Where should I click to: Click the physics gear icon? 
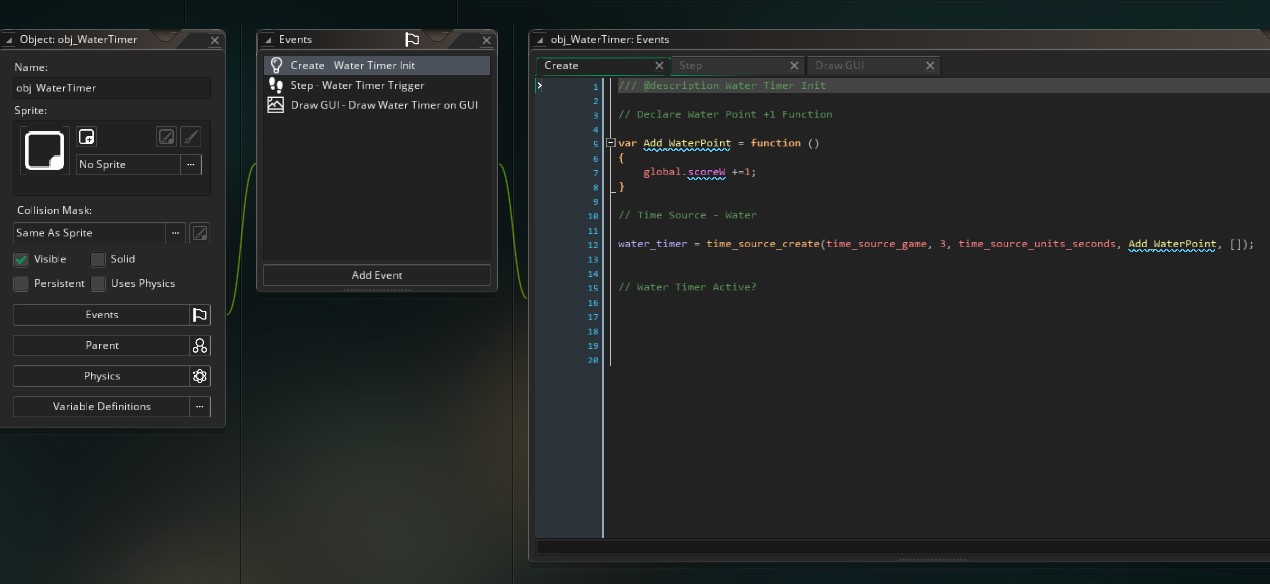[x=200, y=376]
